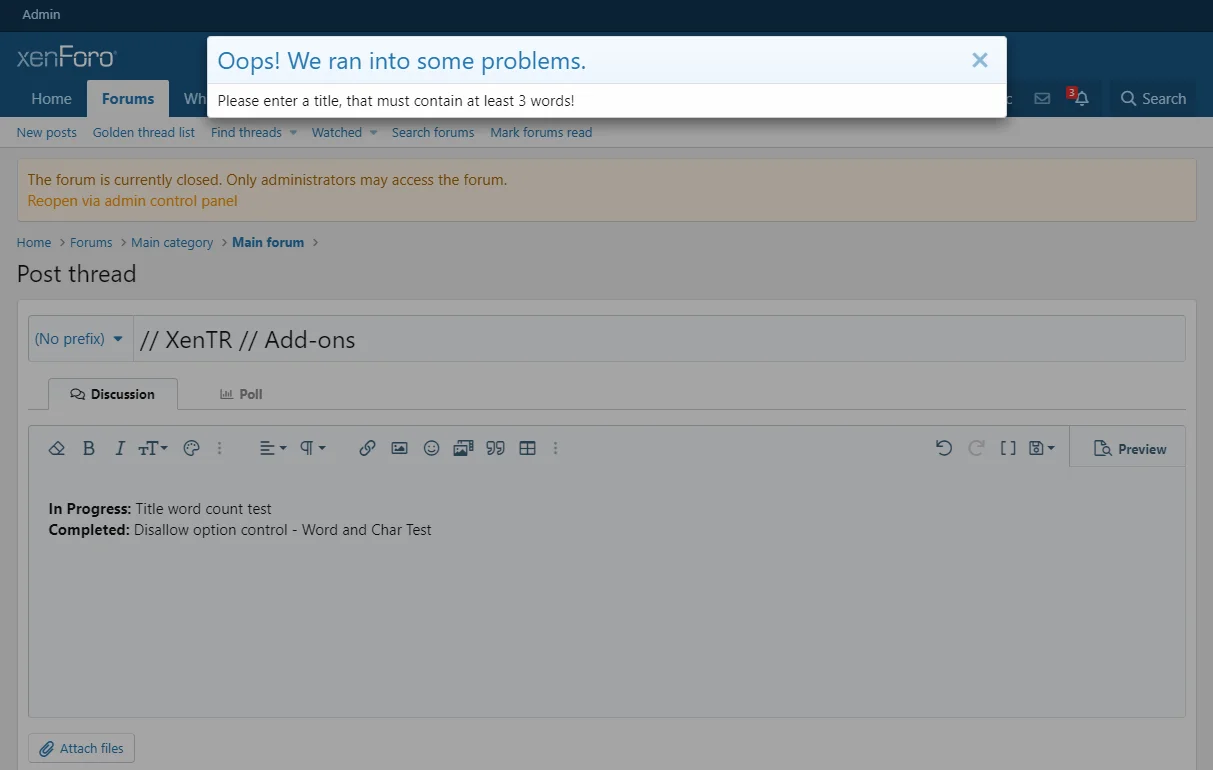Open the text color palette
This screenshot has width=1213, height=770.
click(x=192, y=448)
